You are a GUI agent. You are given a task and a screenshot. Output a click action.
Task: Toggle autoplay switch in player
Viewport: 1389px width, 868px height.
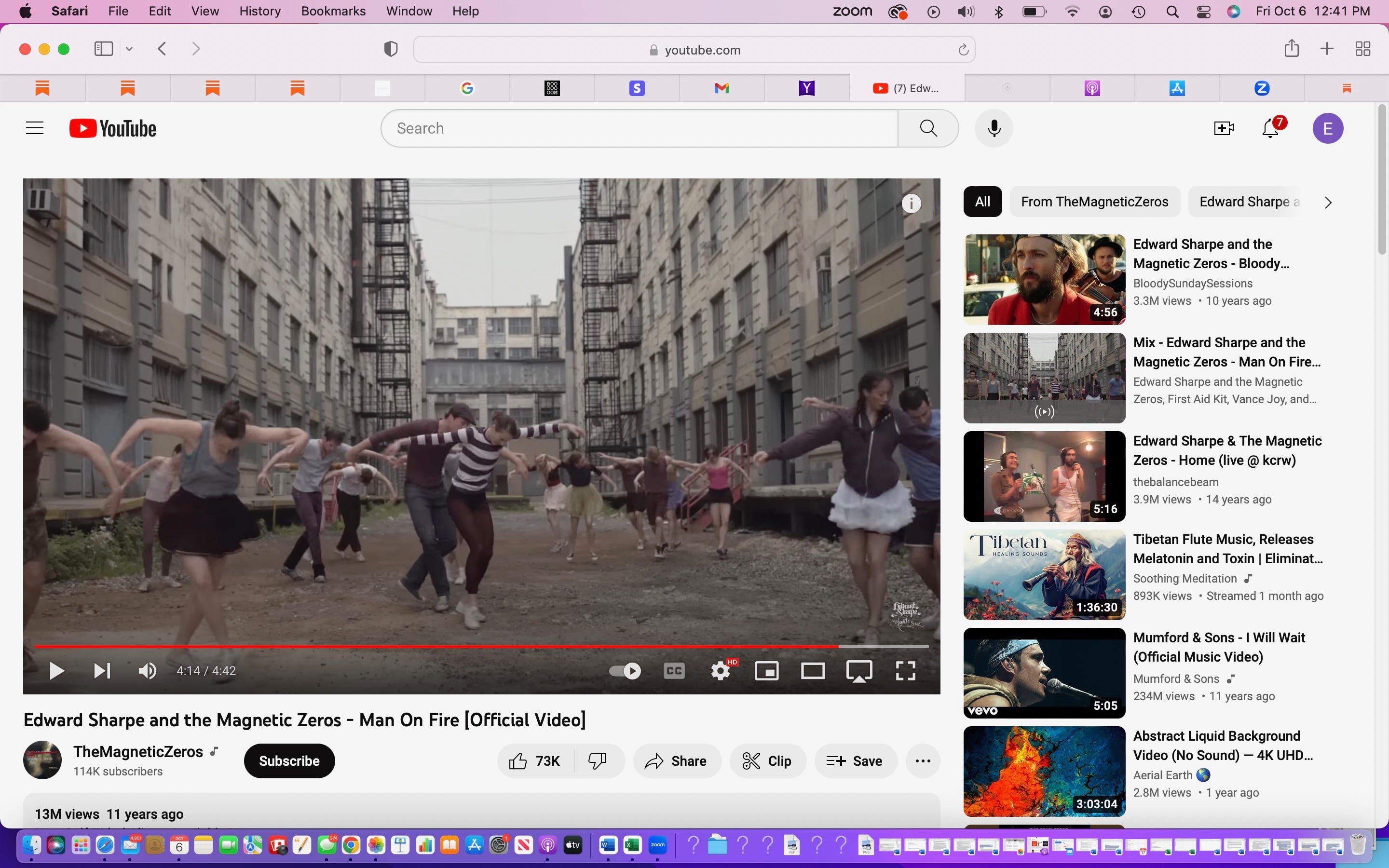pyautogui.click(x=626, y=670)
